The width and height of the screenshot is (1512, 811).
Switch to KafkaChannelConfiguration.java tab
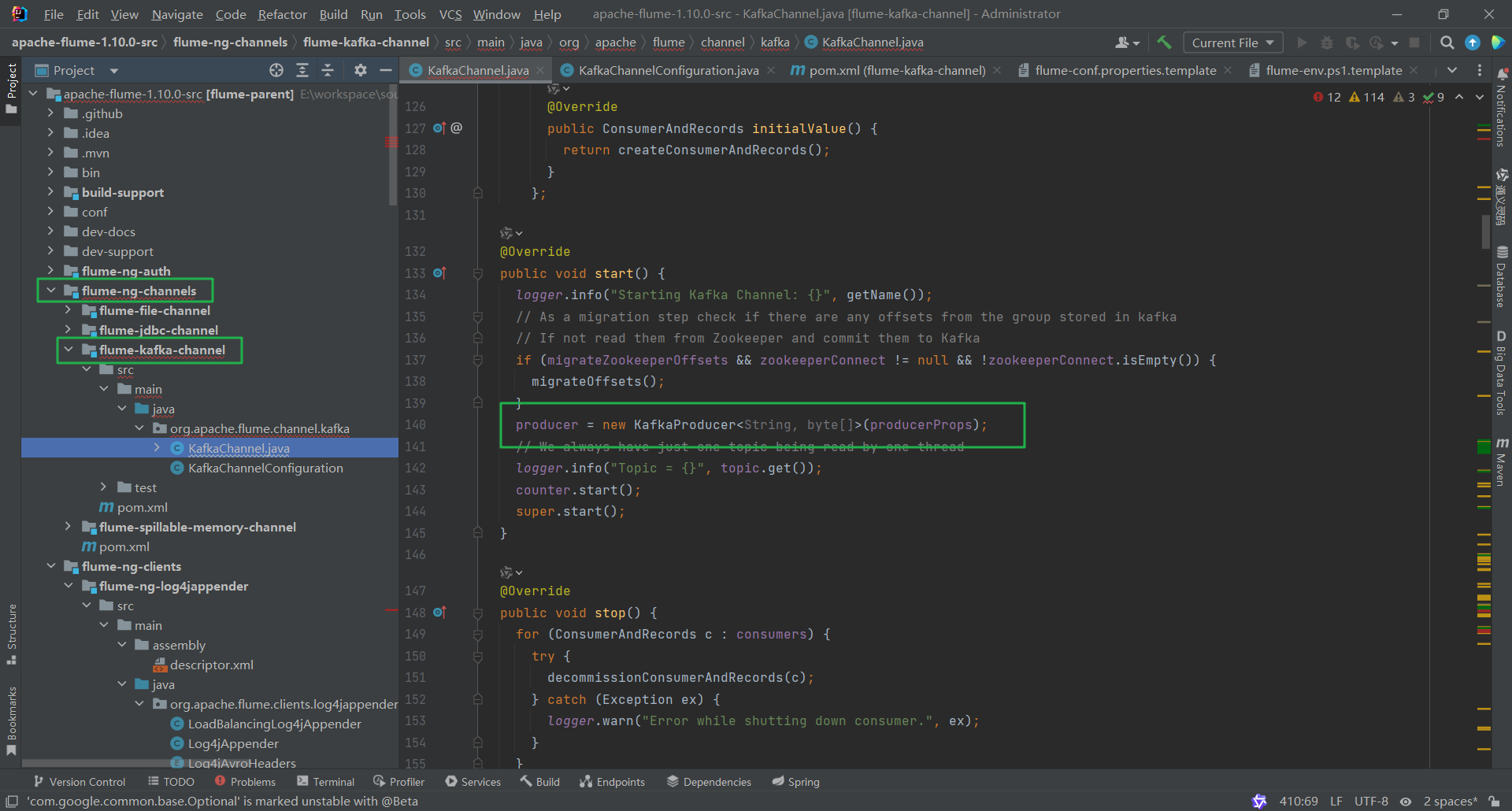point(668,70)
